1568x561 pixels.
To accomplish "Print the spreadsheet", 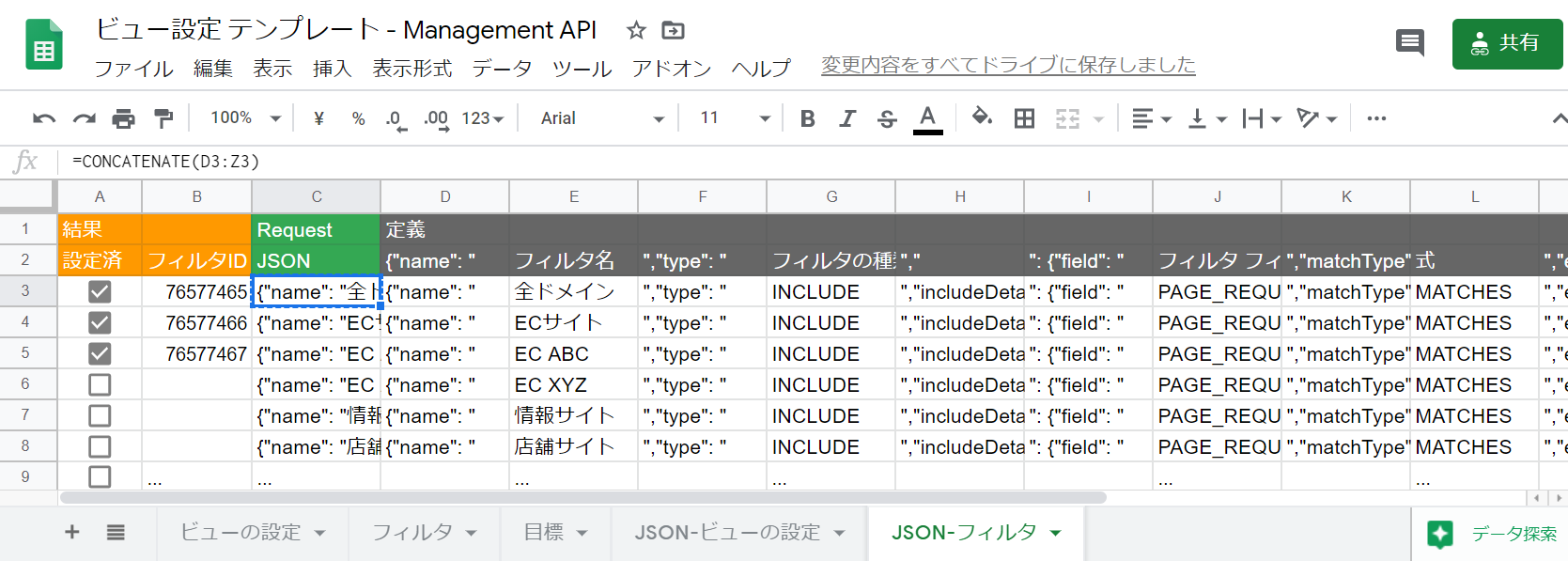I will [124, 118].
